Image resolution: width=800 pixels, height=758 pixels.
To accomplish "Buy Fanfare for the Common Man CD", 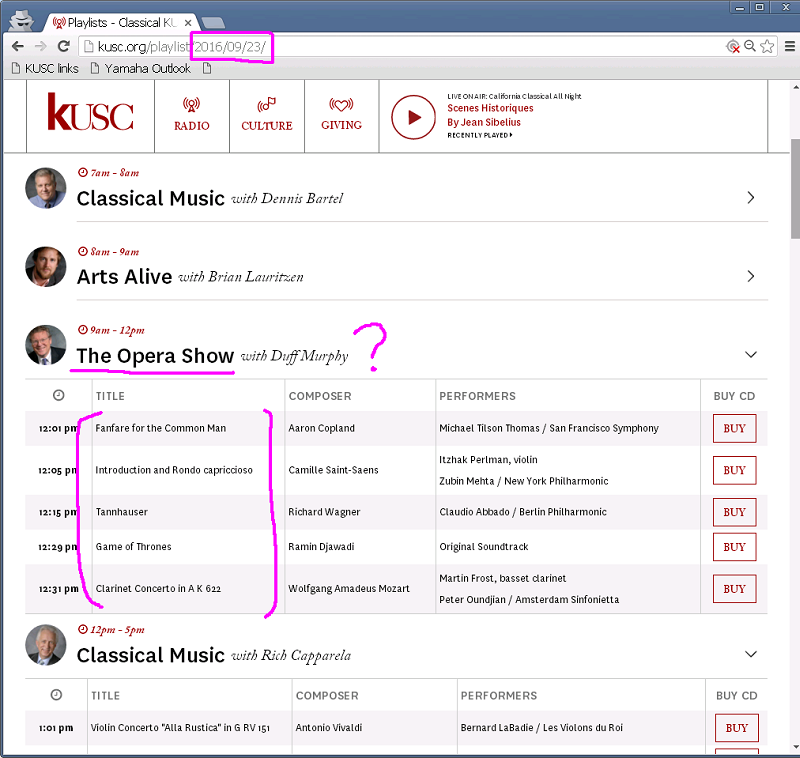I will tap(734, 428).
